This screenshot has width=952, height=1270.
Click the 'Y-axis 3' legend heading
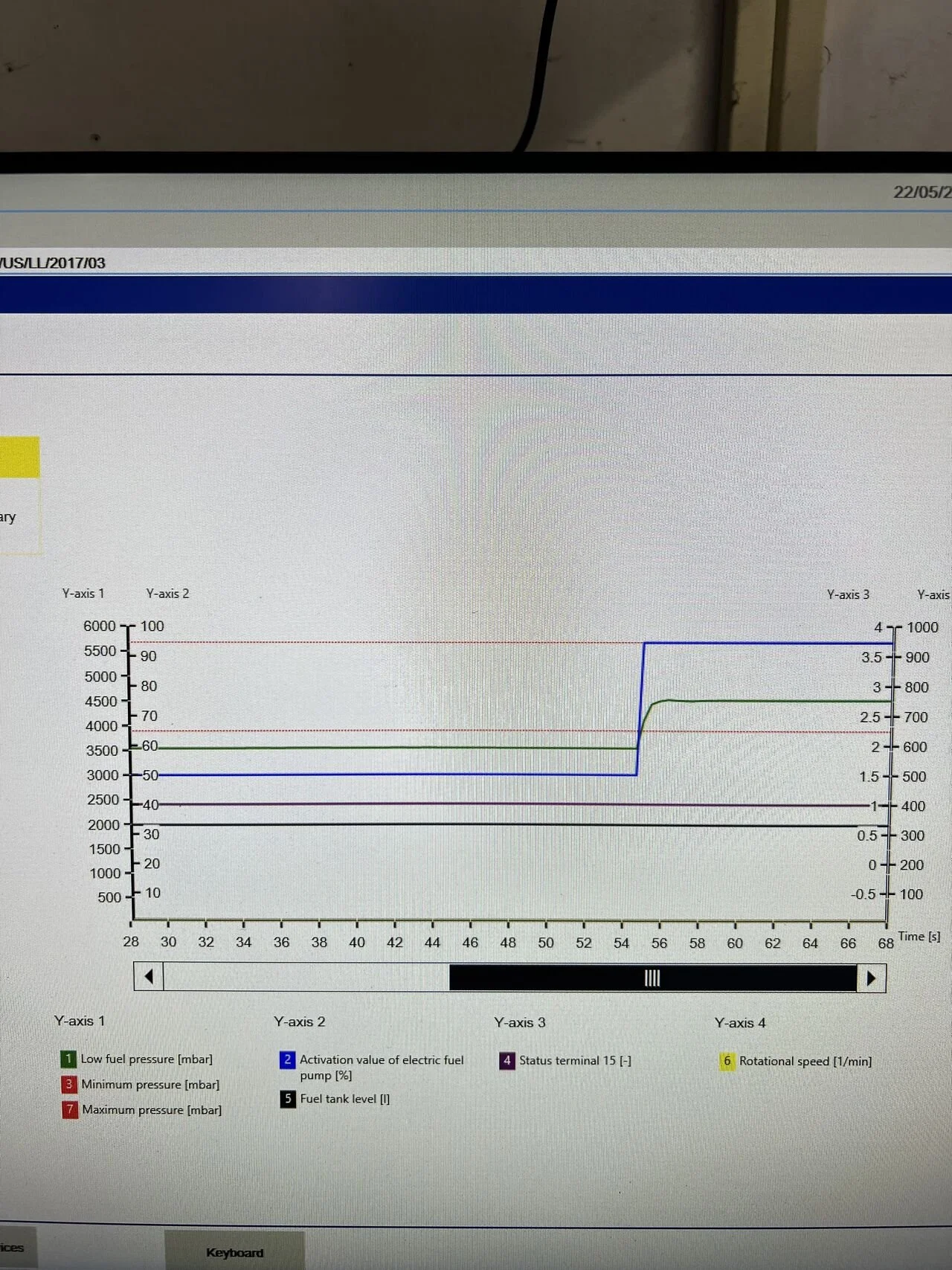[520, 1022]
